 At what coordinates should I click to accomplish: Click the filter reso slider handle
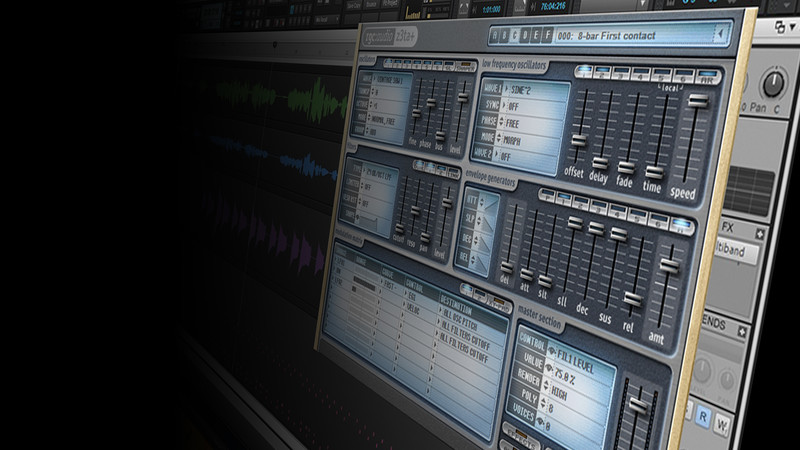pyautogui.click(x=416, y=210)
